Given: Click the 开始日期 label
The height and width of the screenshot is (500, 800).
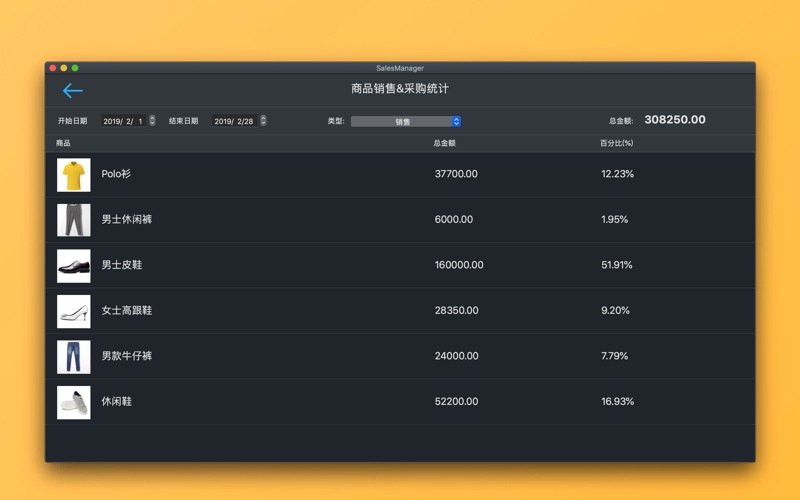Looking at the screenshot, I should click(72, 121).
